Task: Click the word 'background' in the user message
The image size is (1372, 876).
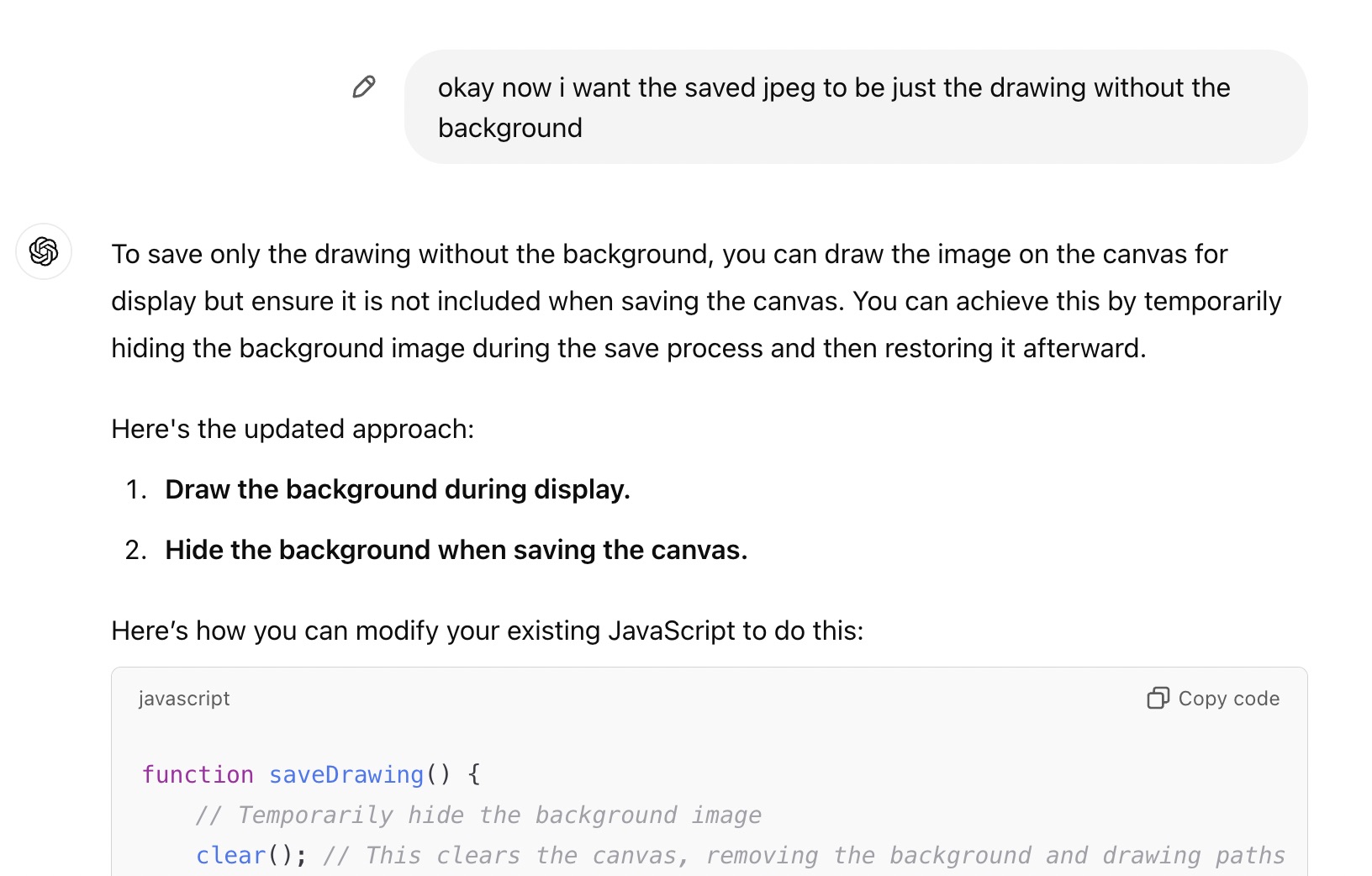Action: [x=509, y=128]
